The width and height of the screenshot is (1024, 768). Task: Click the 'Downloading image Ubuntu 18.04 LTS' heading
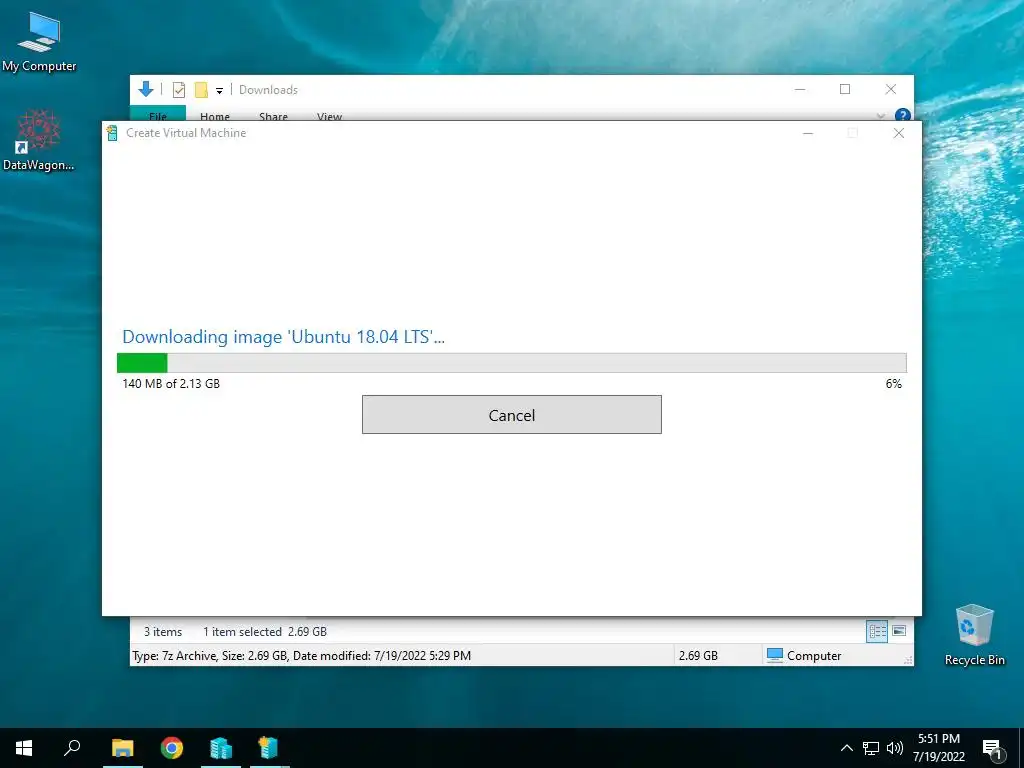point(283,337)
